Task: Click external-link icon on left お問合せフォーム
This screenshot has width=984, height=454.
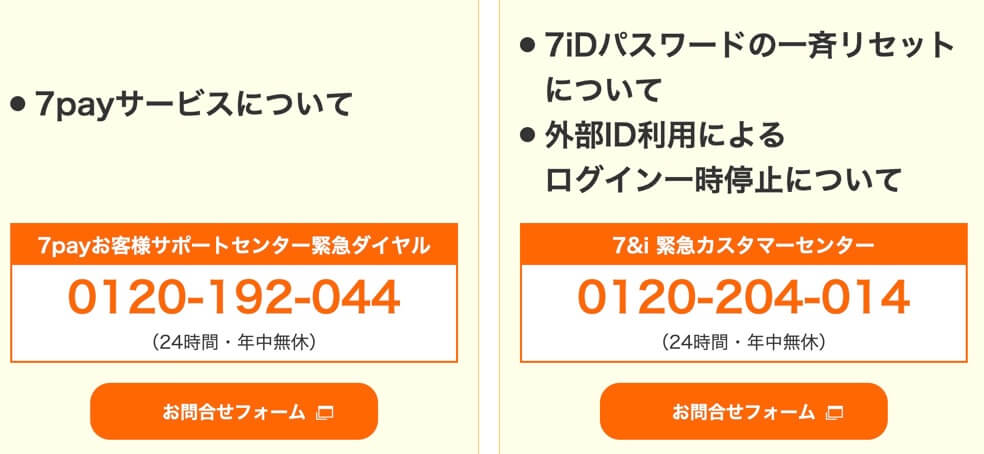Action: (324, 413)
